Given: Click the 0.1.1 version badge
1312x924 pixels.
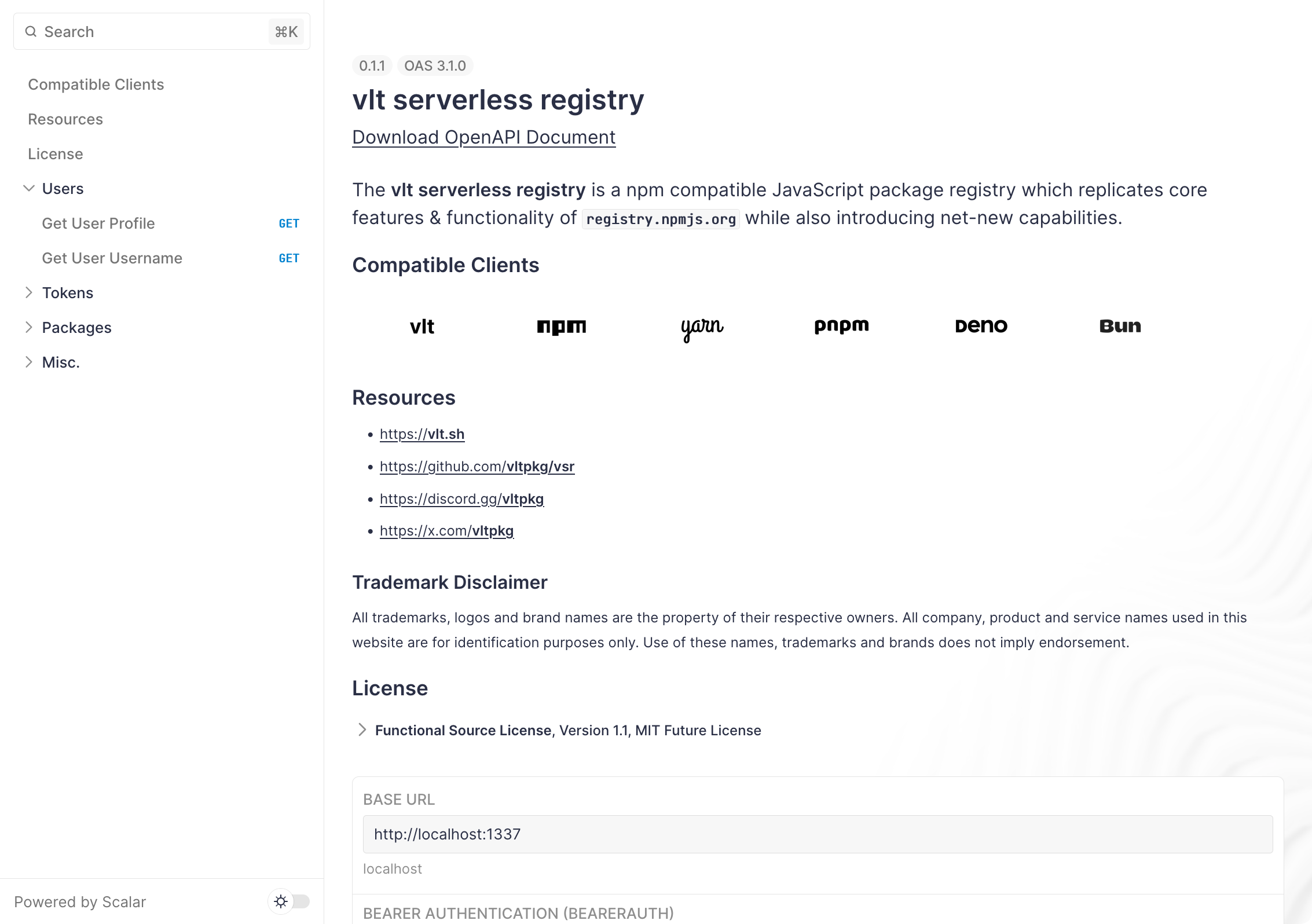Looking at the screenshot, I should [372, 65].
